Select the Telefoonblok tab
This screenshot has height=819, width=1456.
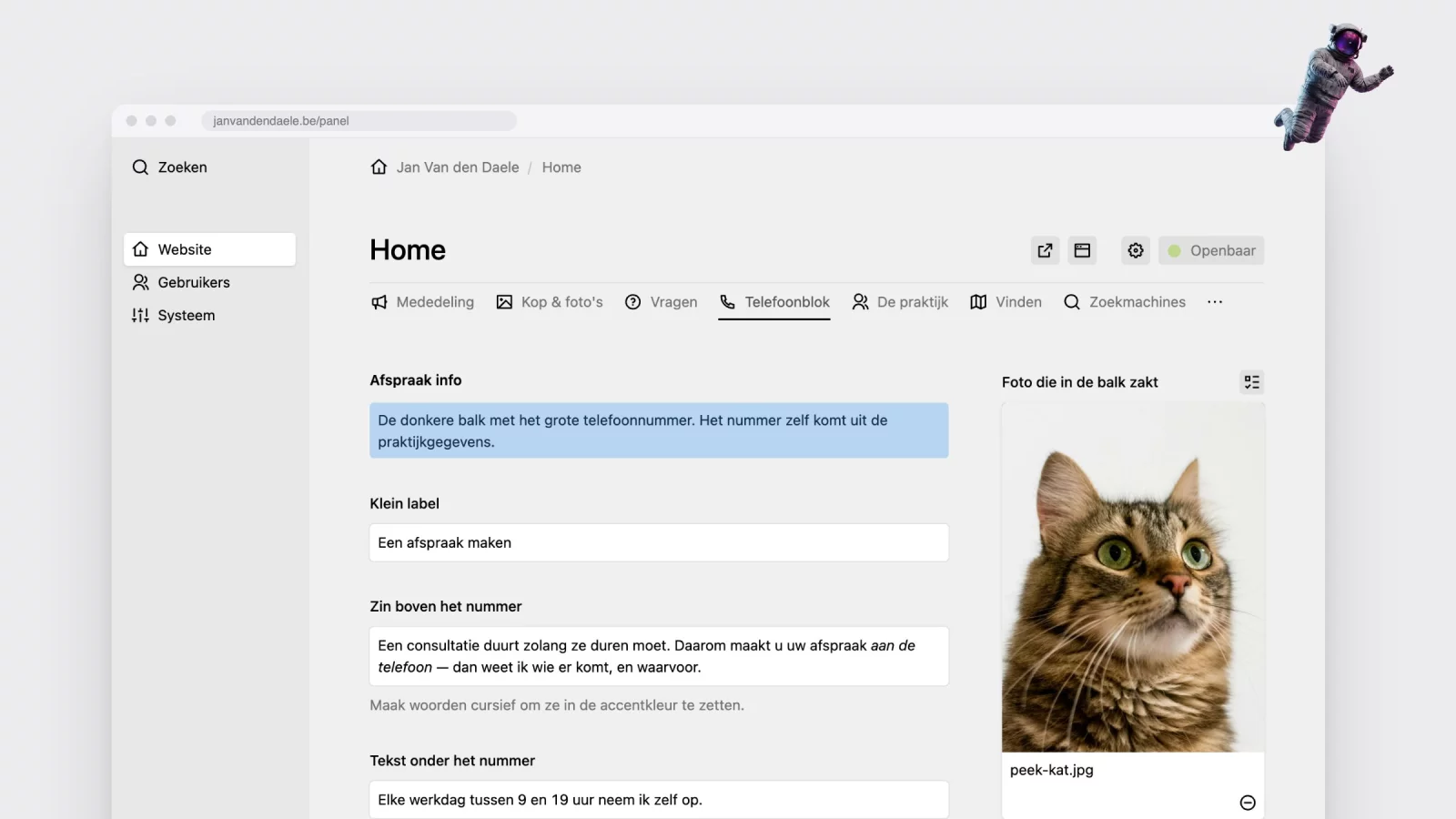[774, 302]
